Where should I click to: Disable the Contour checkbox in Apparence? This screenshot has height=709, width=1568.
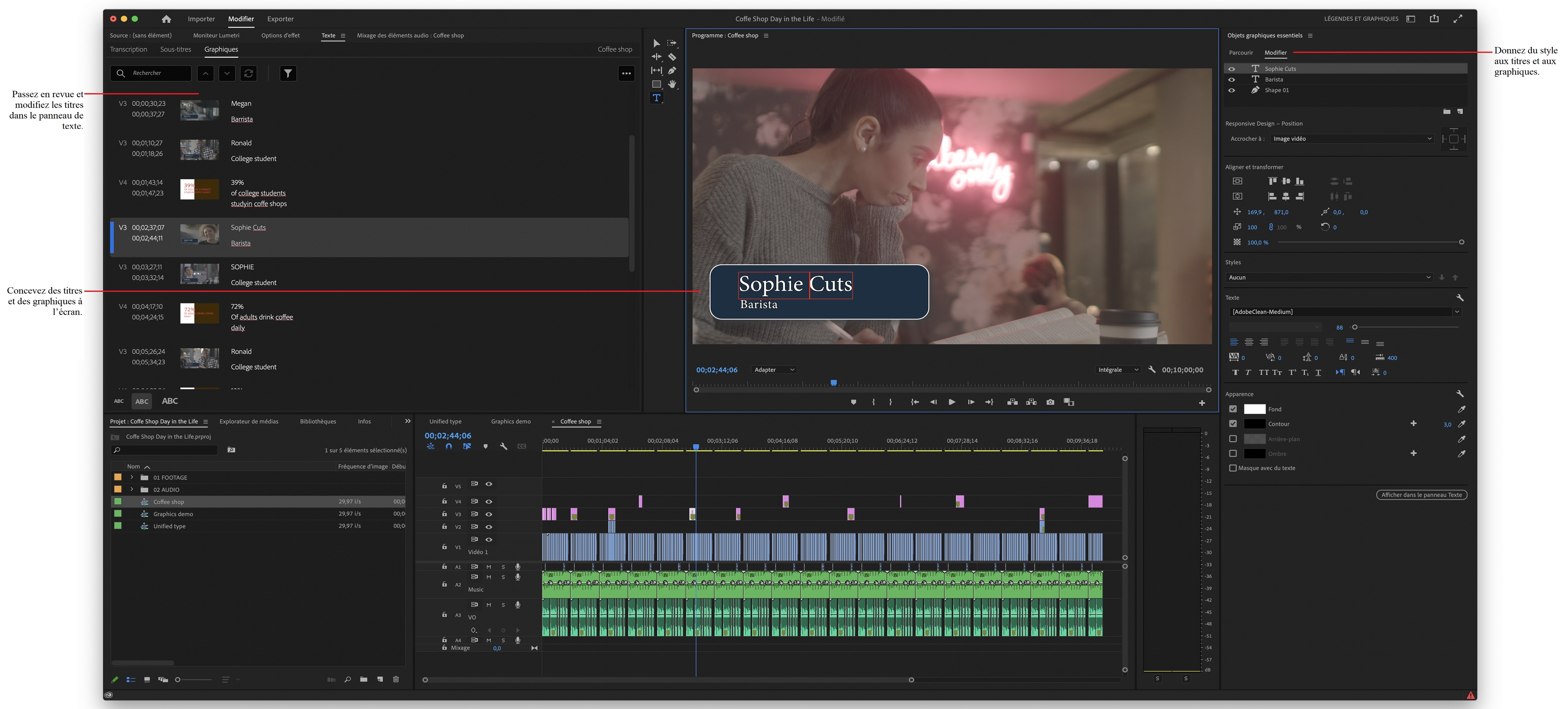[x=1234, y=423]
